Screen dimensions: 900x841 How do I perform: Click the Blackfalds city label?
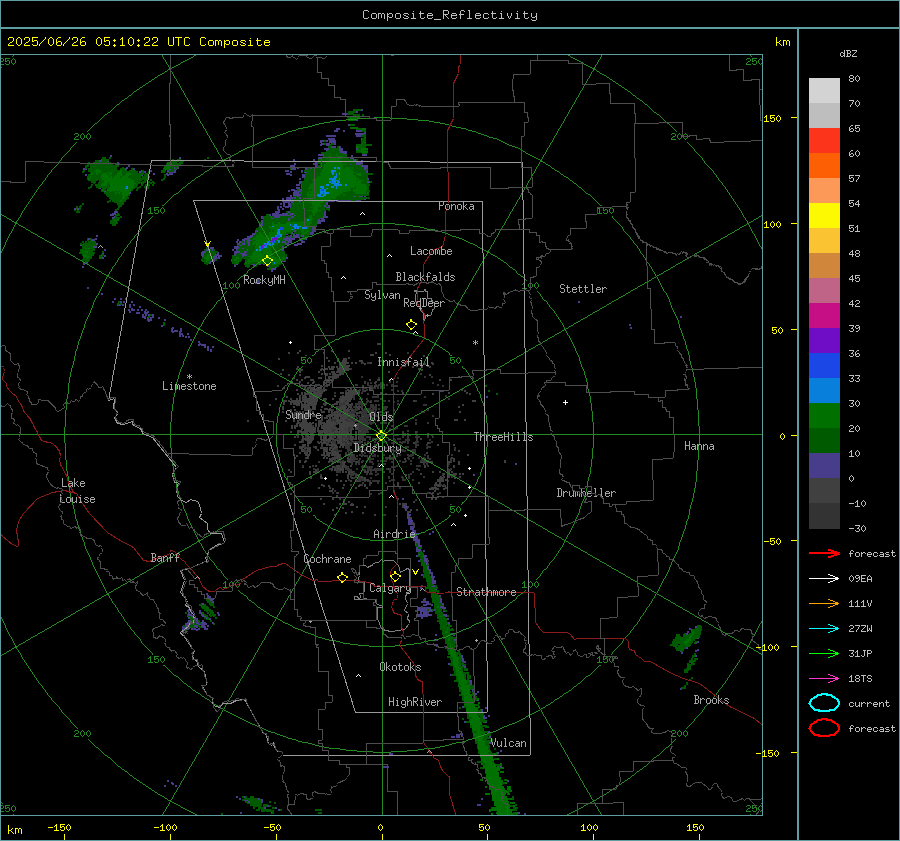(425, 277)
